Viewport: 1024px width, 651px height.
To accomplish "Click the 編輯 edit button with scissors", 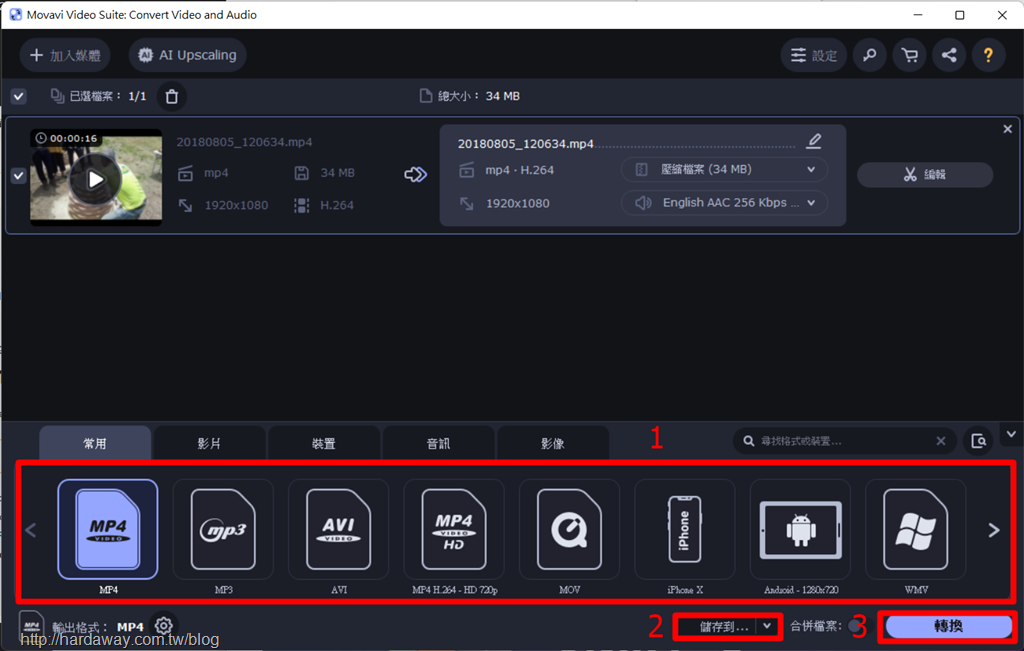I will click(925, 175).
